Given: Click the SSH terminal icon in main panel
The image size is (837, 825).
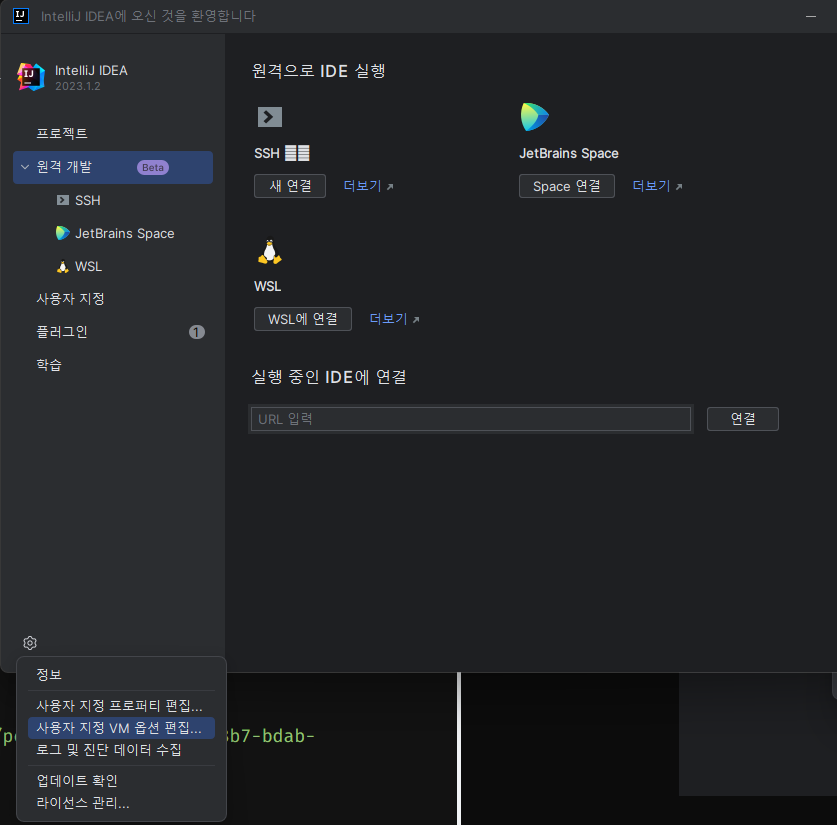Looking at the screenshot, I should click(x=270, y=117).
